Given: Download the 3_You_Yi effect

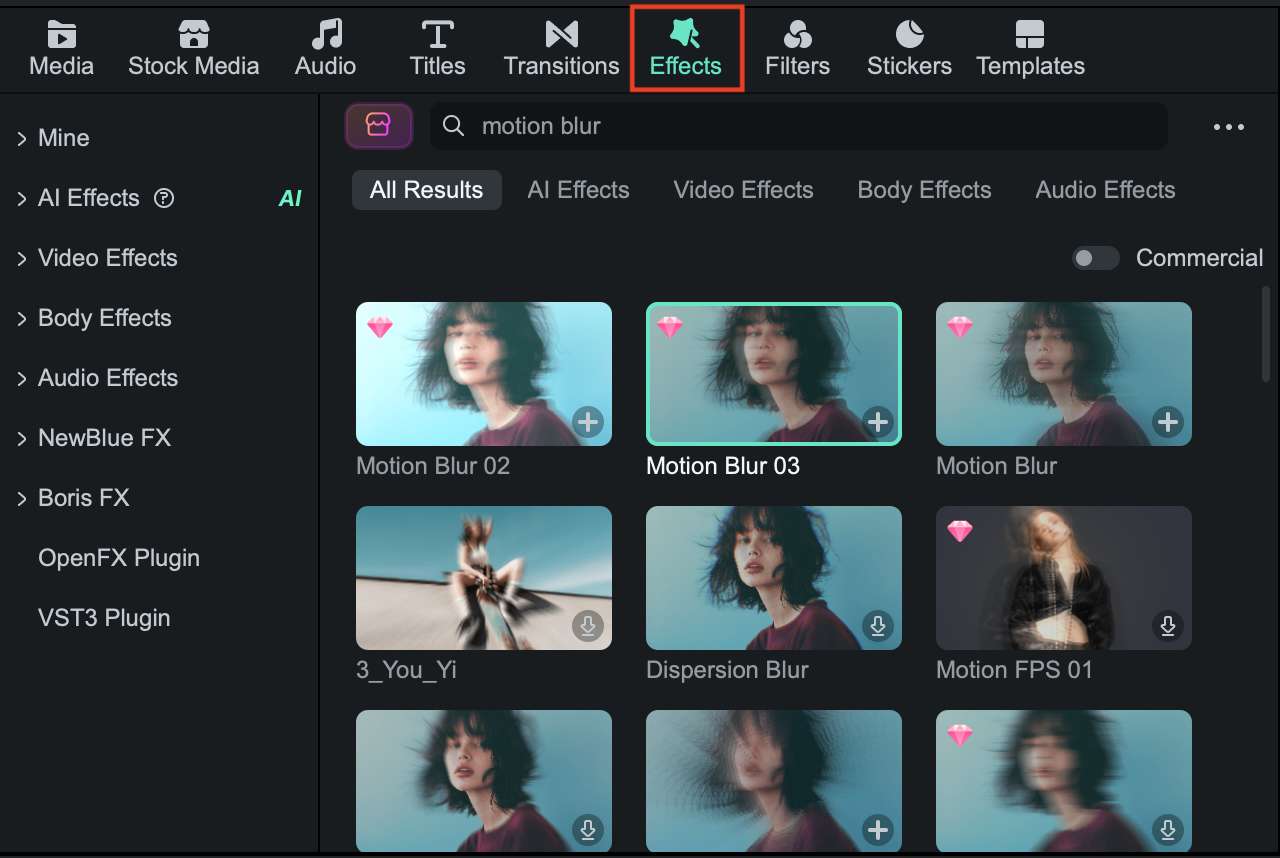Looking at the screenshot, I should click(x=588, y=626).
